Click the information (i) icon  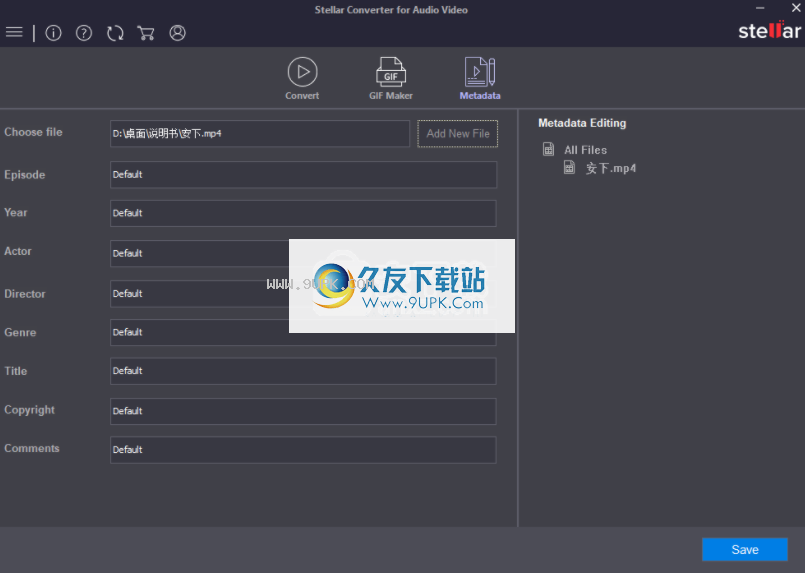point(53,33)
